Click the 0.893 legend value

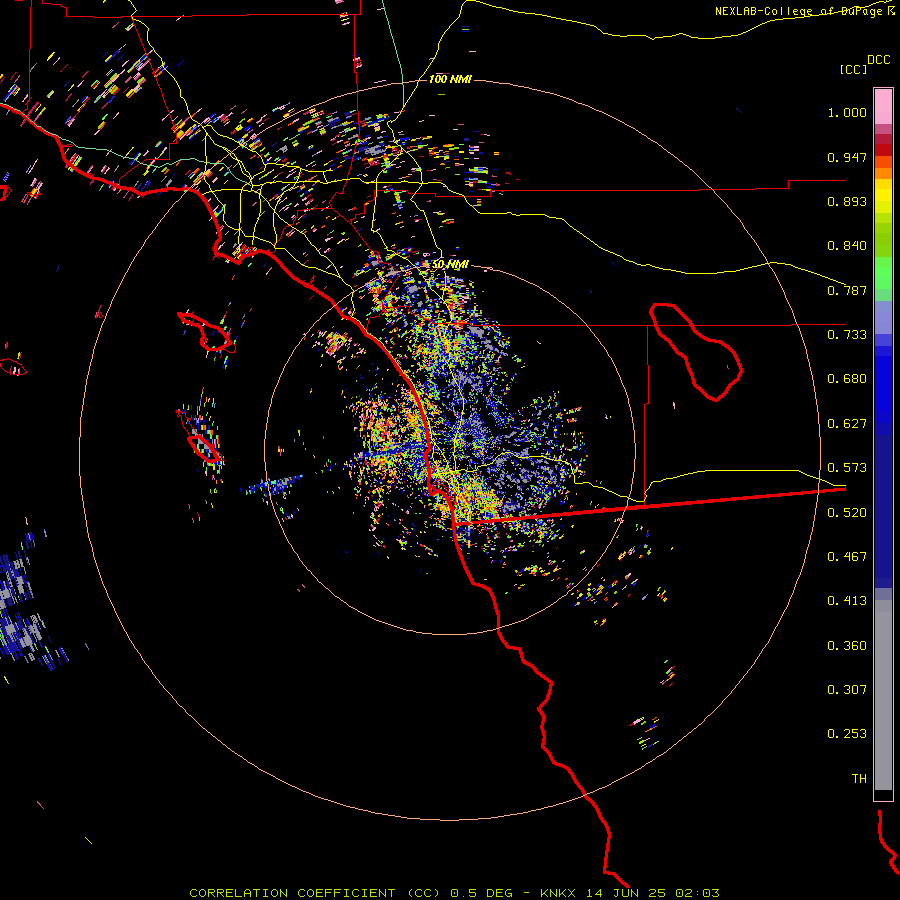point(847,201)
